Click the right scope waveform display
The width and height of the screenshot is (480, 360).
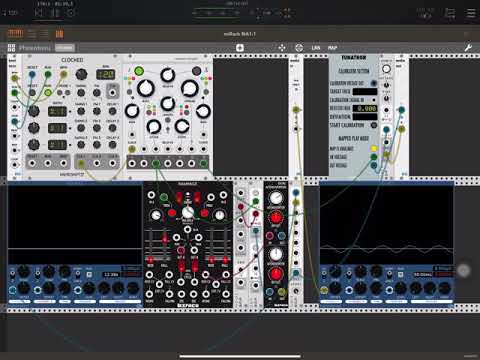387,225
